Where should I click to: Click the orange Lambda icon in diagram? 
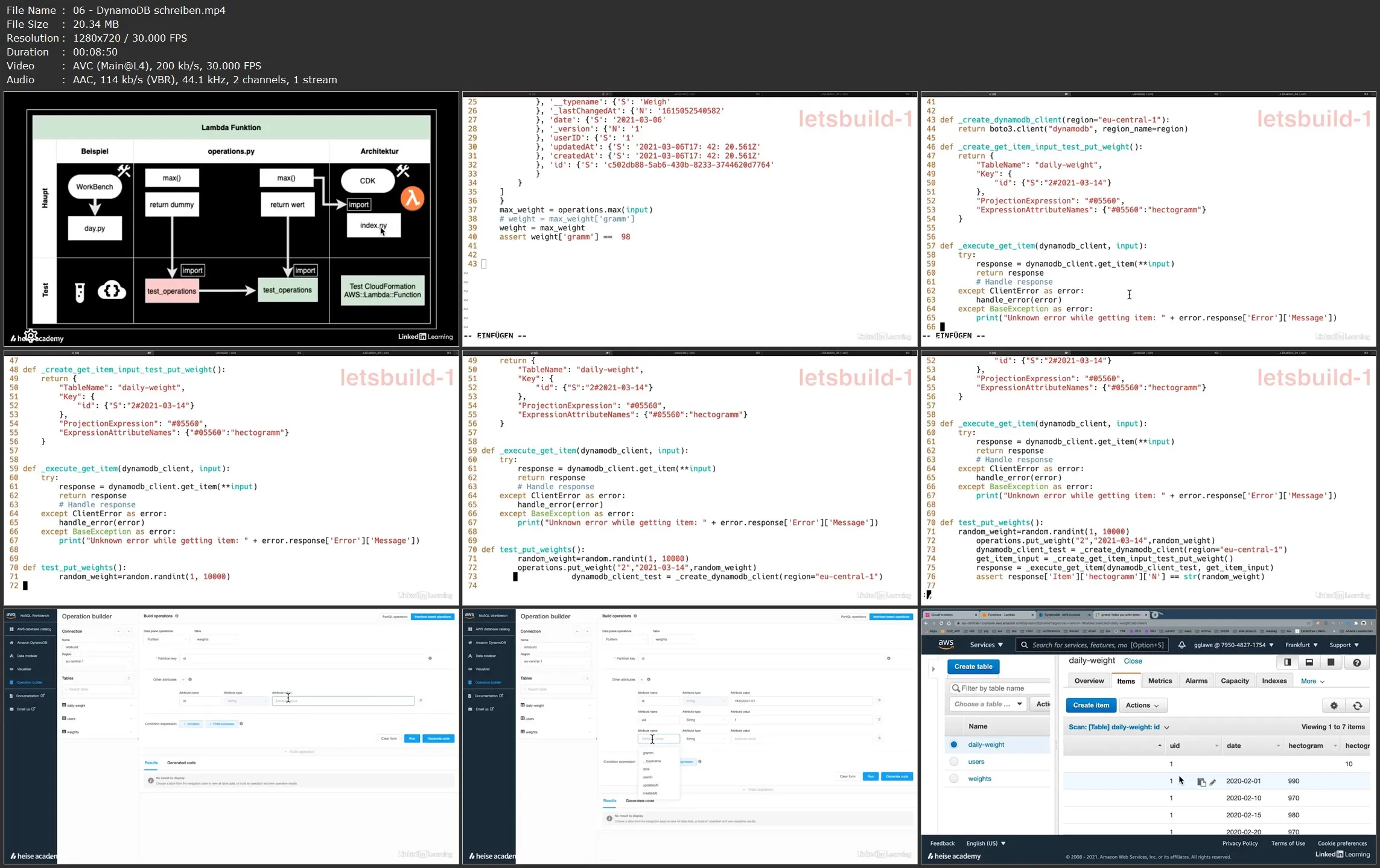coord(412,198)
